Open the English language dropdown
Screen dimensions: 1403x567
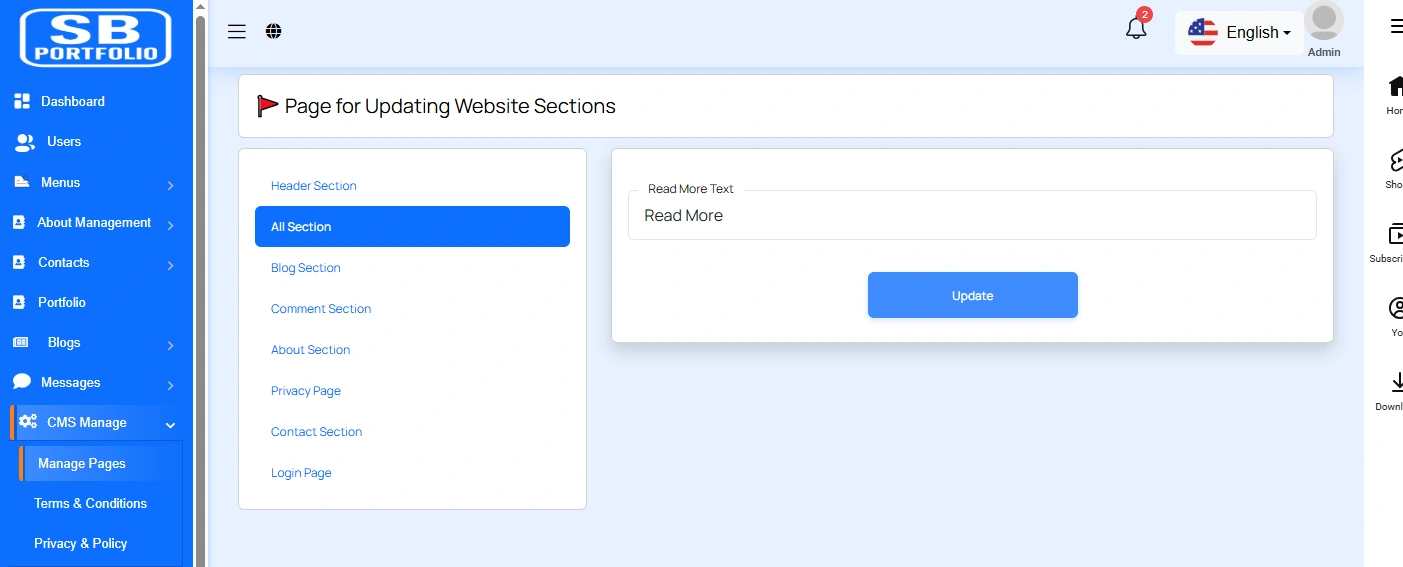click(1240, 33)
